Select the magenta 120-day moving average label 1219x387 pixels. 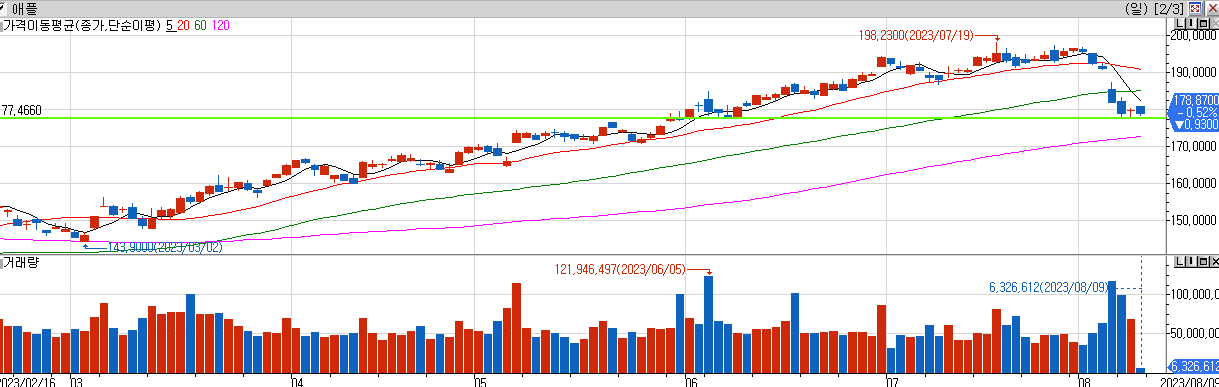221,24
